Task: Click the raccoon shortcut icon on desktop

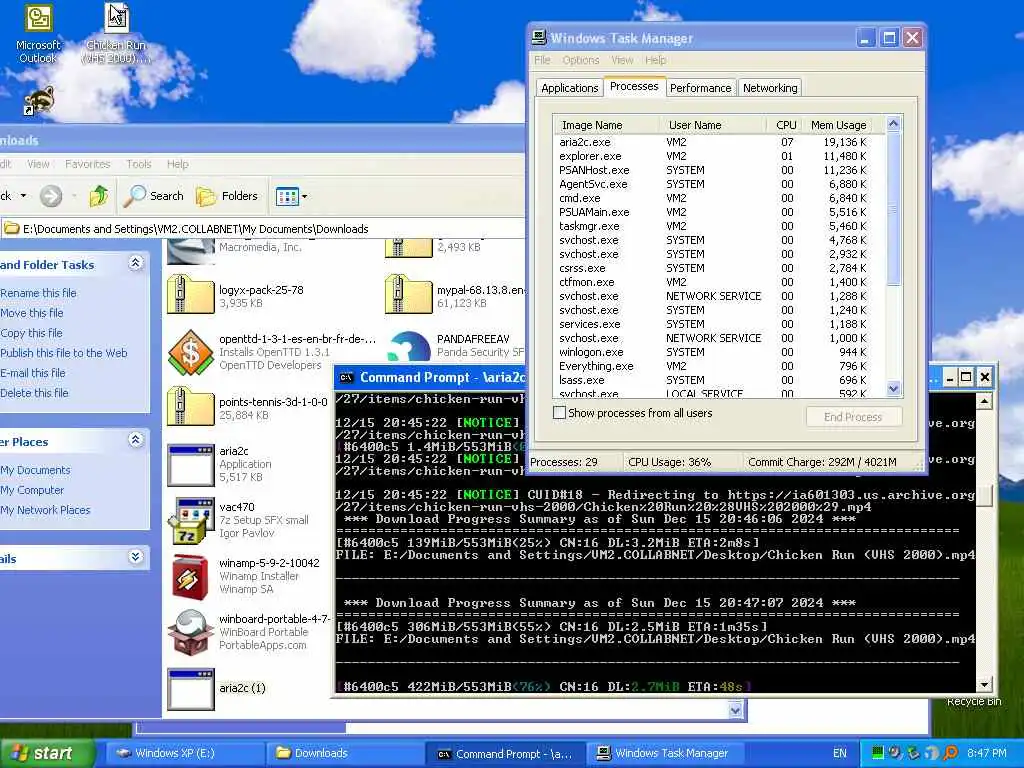Action: 39,101
